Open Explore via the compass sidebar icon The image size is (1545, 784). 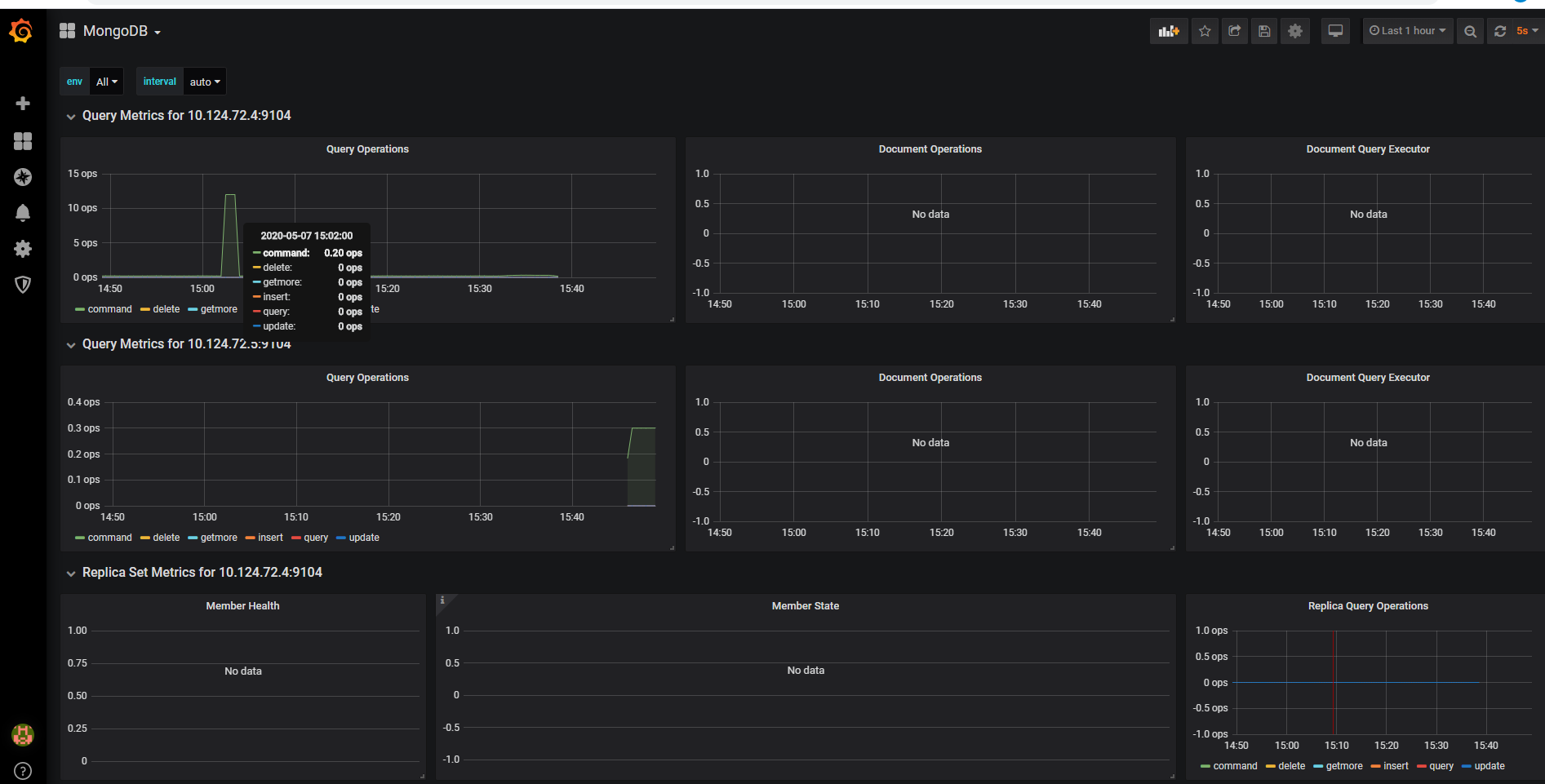tap(23, 177)
